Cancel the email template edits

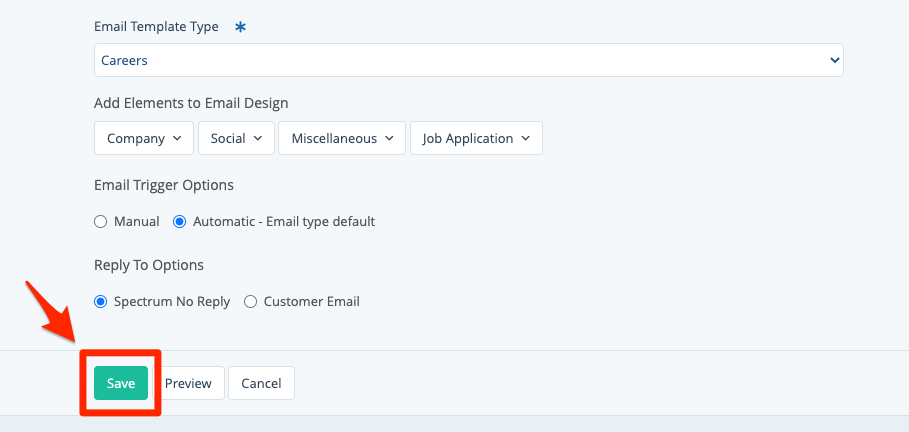click(x=261, y=383)
